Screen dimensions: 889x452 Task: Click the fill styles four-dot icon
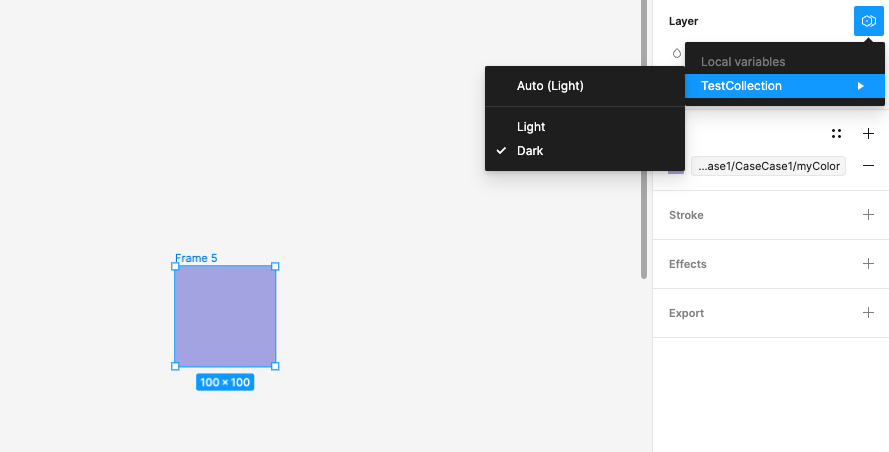[836, 133]
